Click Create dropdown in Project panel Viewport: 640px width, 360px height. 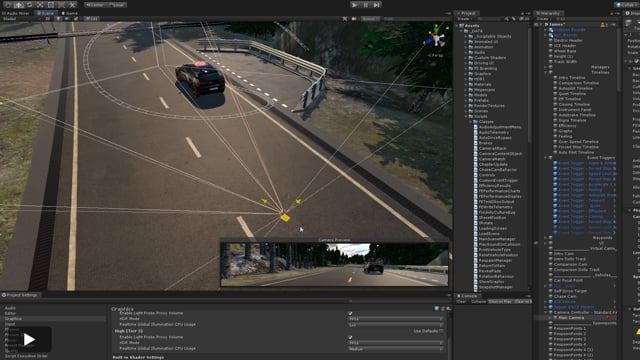(x=464, y=19)
